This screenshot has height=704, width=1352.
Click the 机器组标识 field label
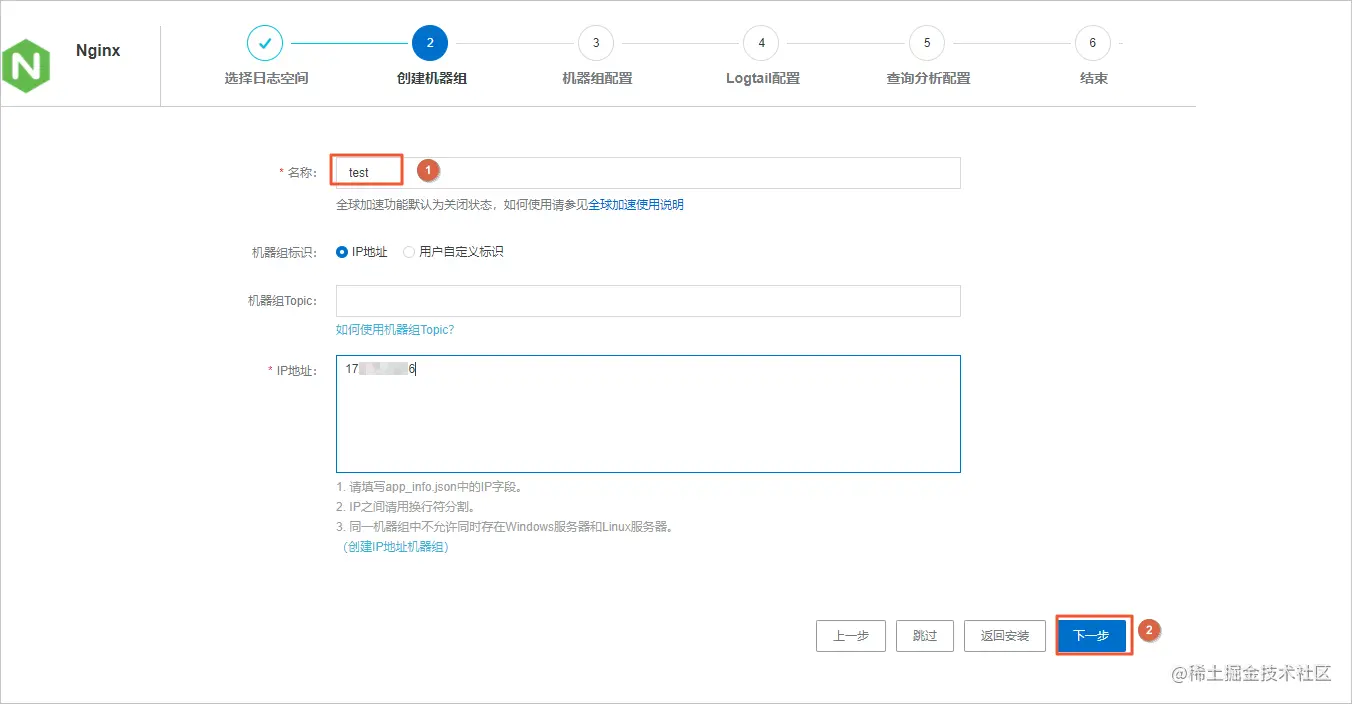284,252
